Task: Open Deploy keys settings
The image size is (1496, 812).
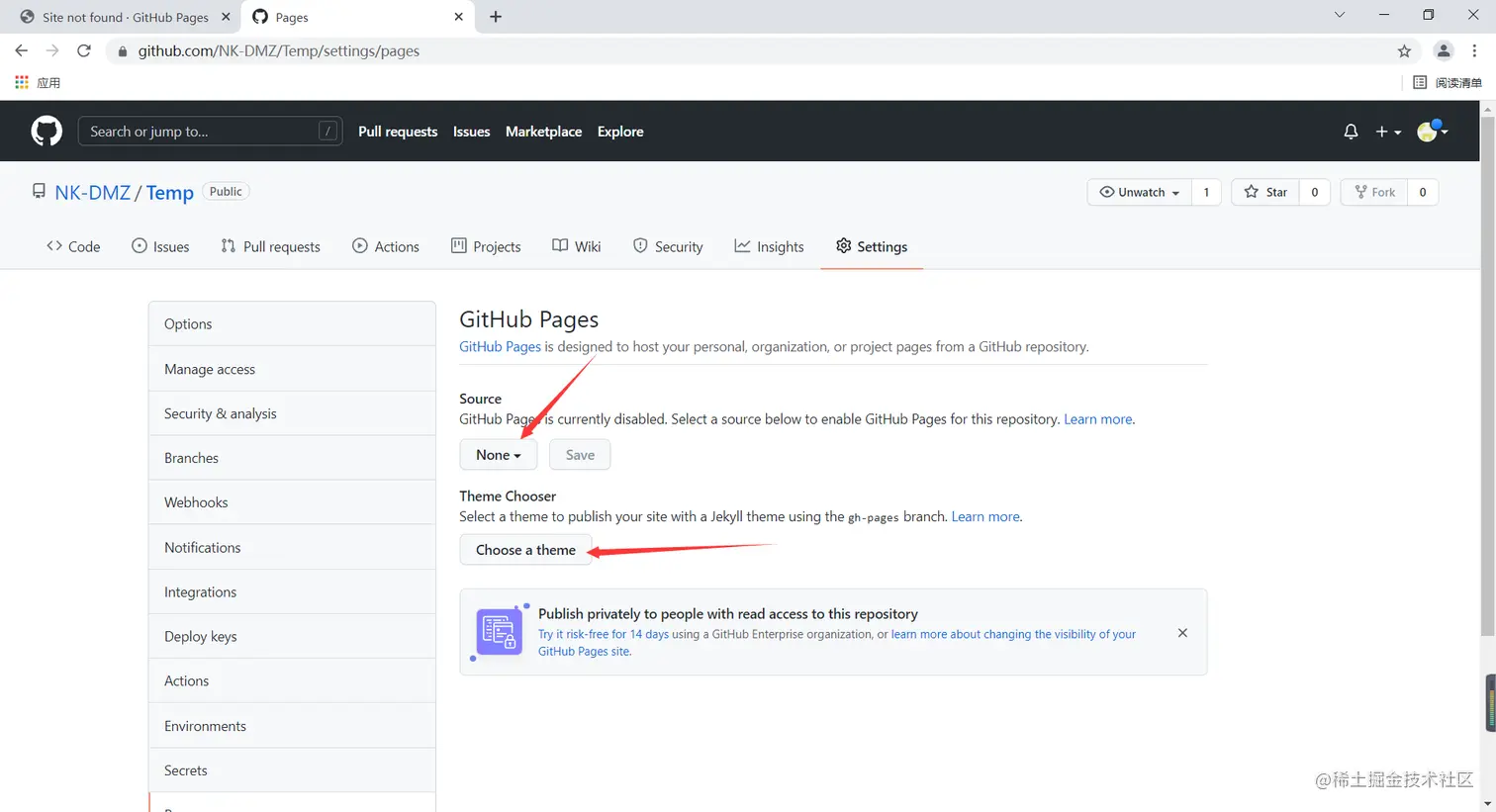Action: [292, 636]
